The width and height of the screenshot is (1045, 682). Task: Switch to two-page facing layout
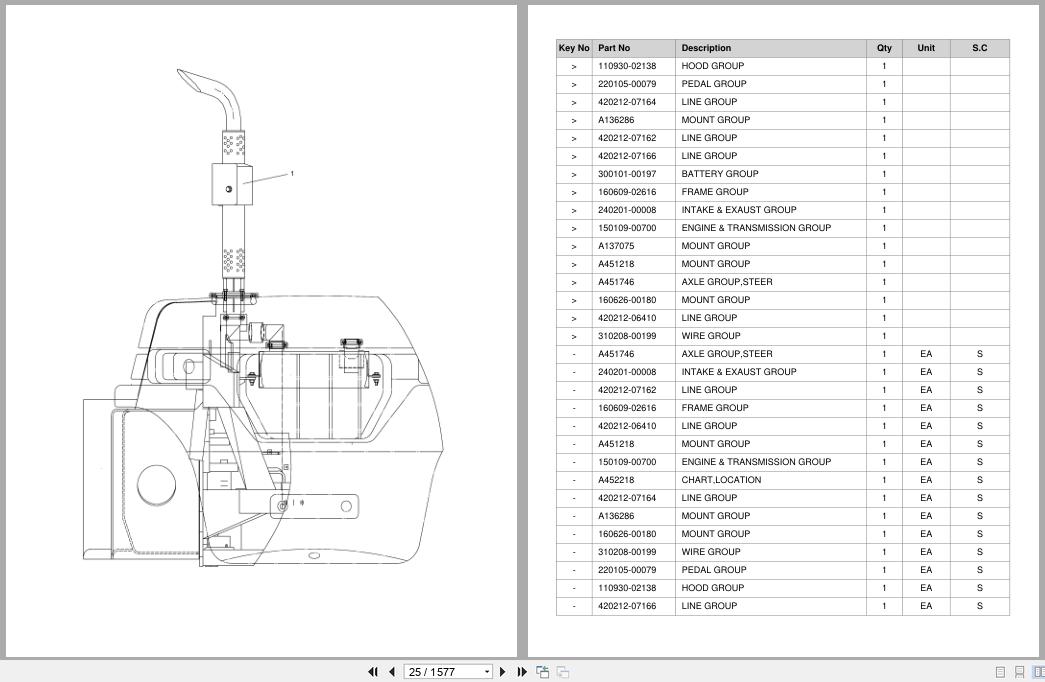(x=1038, y=672)
